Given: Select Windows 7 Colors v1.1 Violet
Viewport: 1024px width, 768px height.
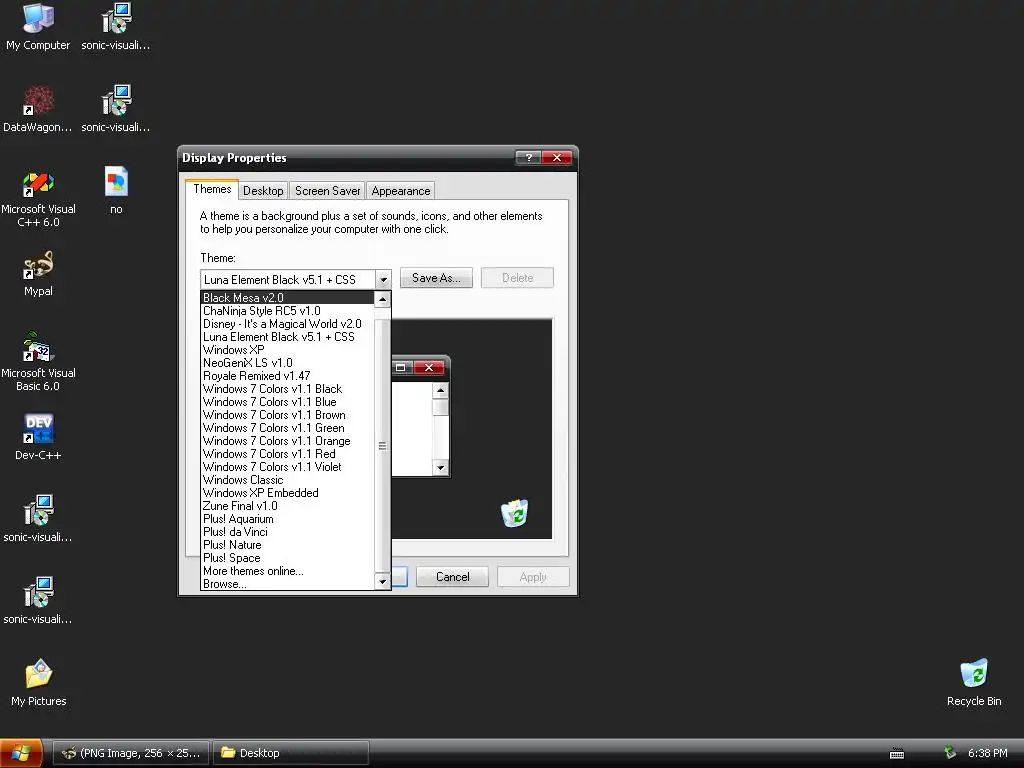Looking at the screenshot, I should click(287, 467).
